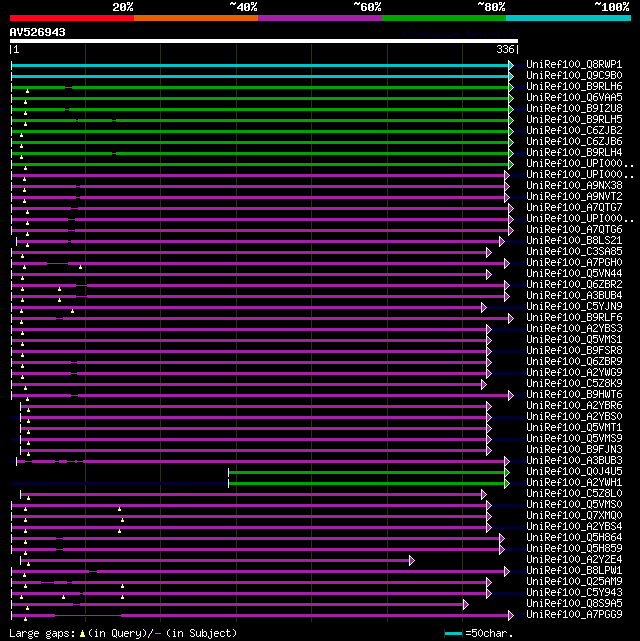Click the green arrowhead of the B9RLH4 alignment
The width and height of the screenshot is (640, 641).
pyautogui.click(x=511, y=154)
